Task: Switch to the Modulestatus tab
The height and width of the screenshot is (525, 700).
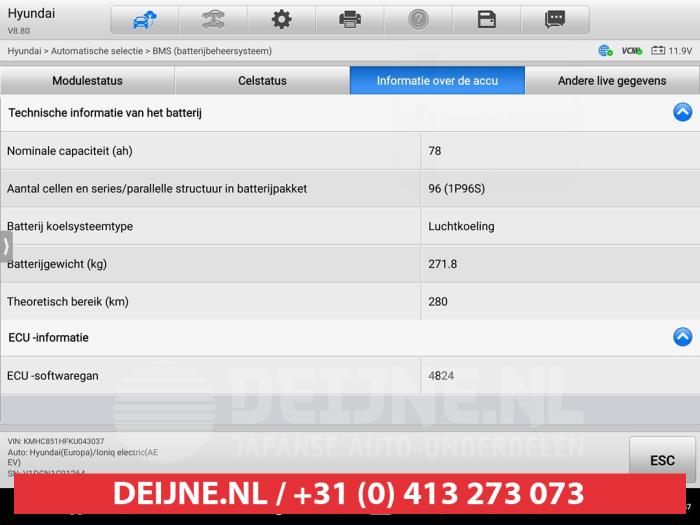Action: click(x=88, y=81)
